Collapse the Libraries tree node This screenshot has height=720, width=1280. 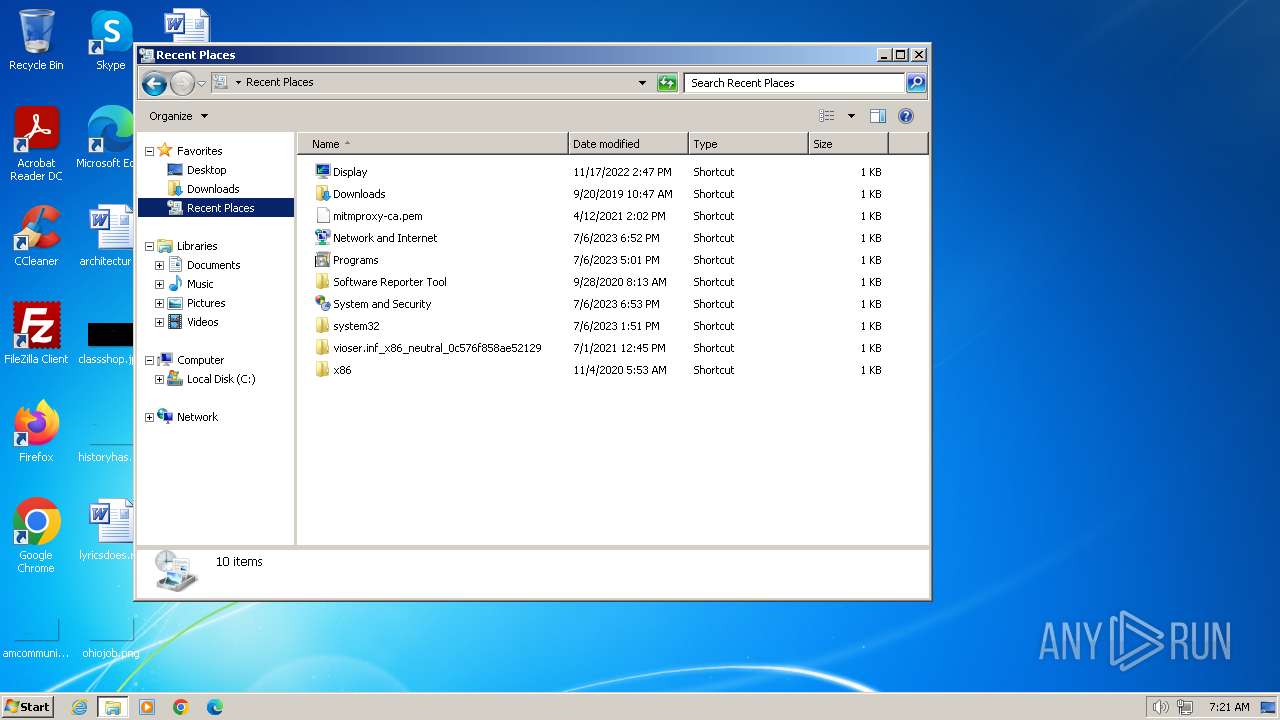[149, 246]
